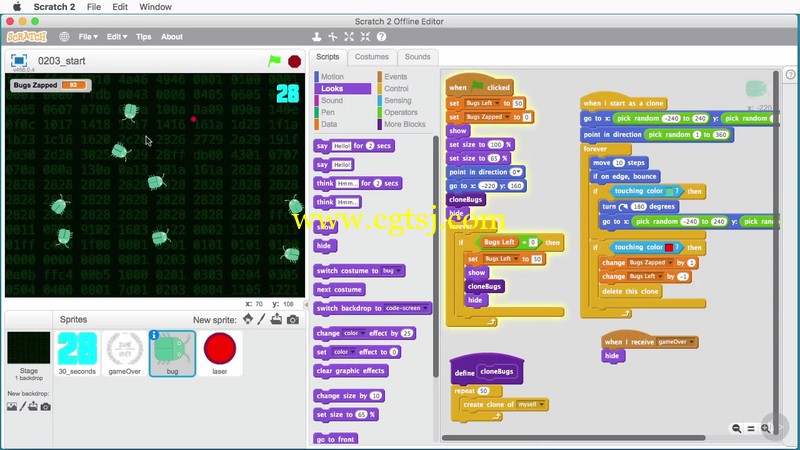Open macOS Edit menu
The height and width of the screenshot is (450, 800).
[x=120, y=7]
